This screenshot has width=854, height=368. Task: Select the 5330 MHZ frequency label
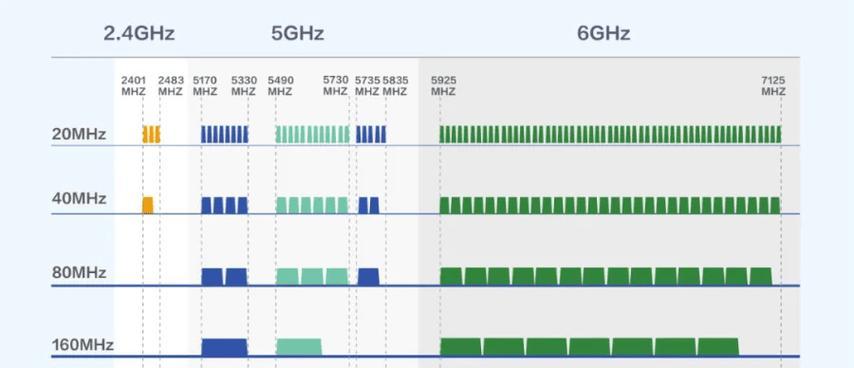[x=243, y=86]
